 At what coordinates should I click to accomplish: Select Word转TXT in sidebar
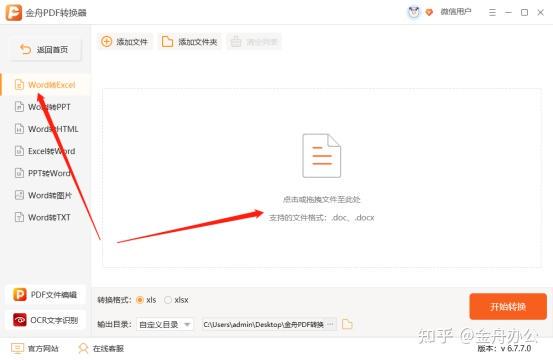(45, 217)
